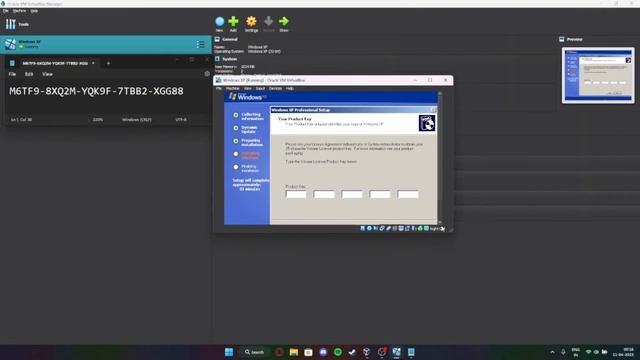Screen dimensions: 640x360
Task: Select Collecting information setup step radio
Action: click(236, 115)
